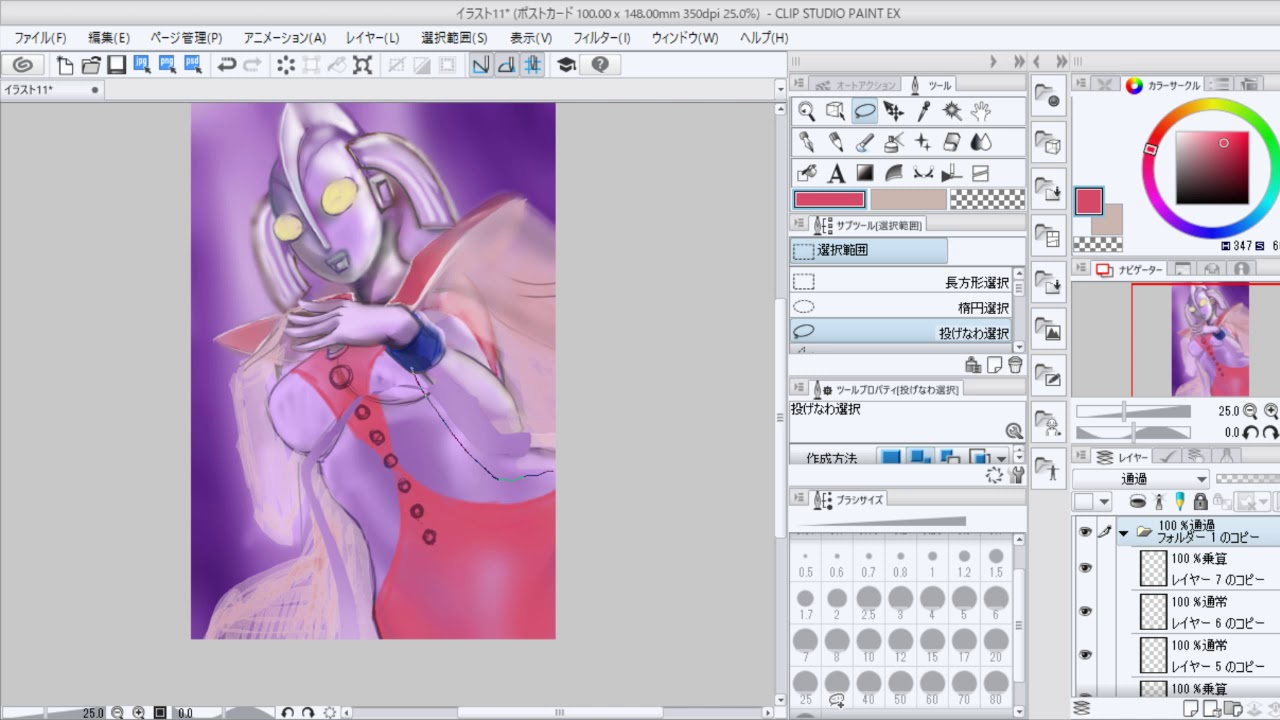Click the transparent color swatch in tool palette
The image size is (1280, 720).
point(987,199)
